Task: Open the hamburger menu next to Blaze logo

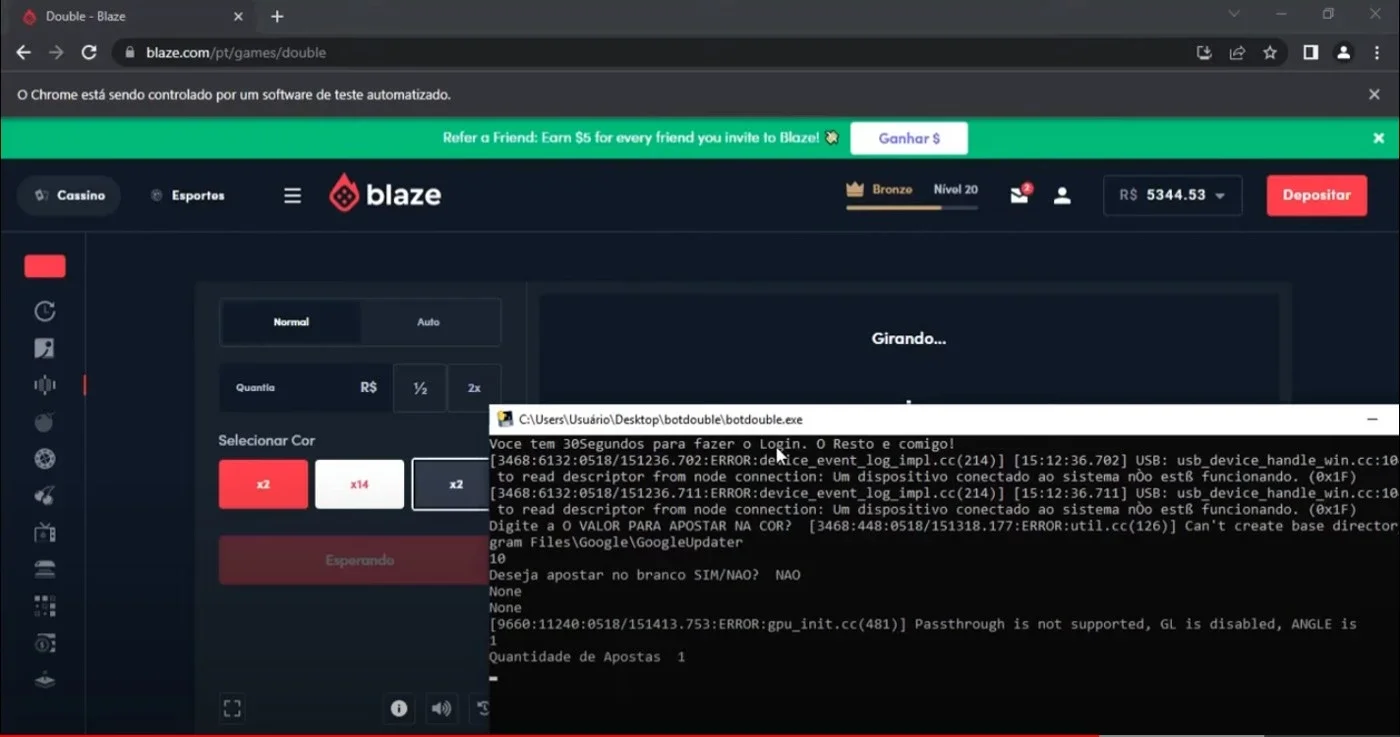Action: click(x=292, y=196)
